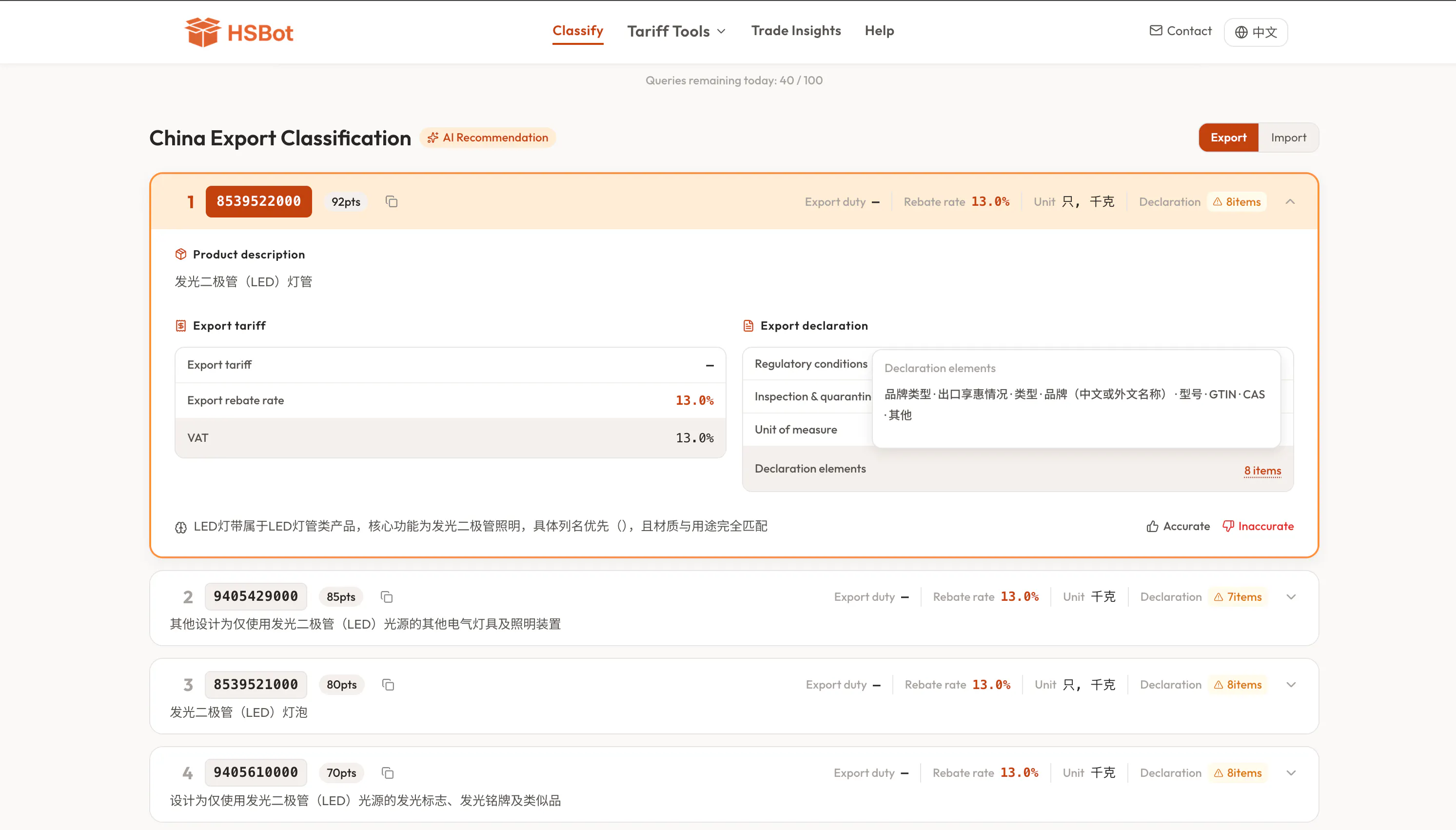Open the Classify tab
The width and height of the screenshot is (1456, 830).
578,31
